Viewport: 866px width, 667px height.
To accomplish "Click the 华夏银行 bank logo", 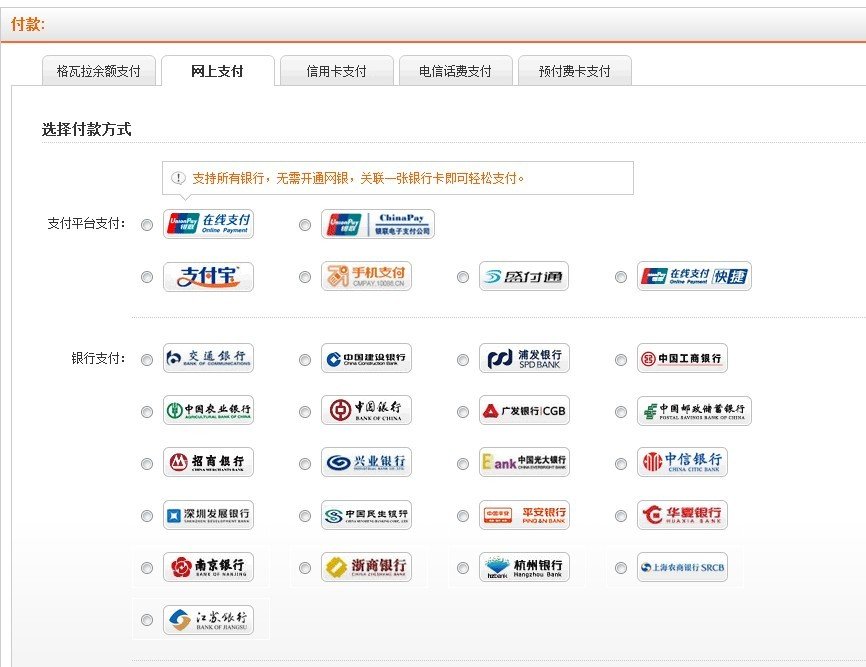I will click(x=682, y=515).
